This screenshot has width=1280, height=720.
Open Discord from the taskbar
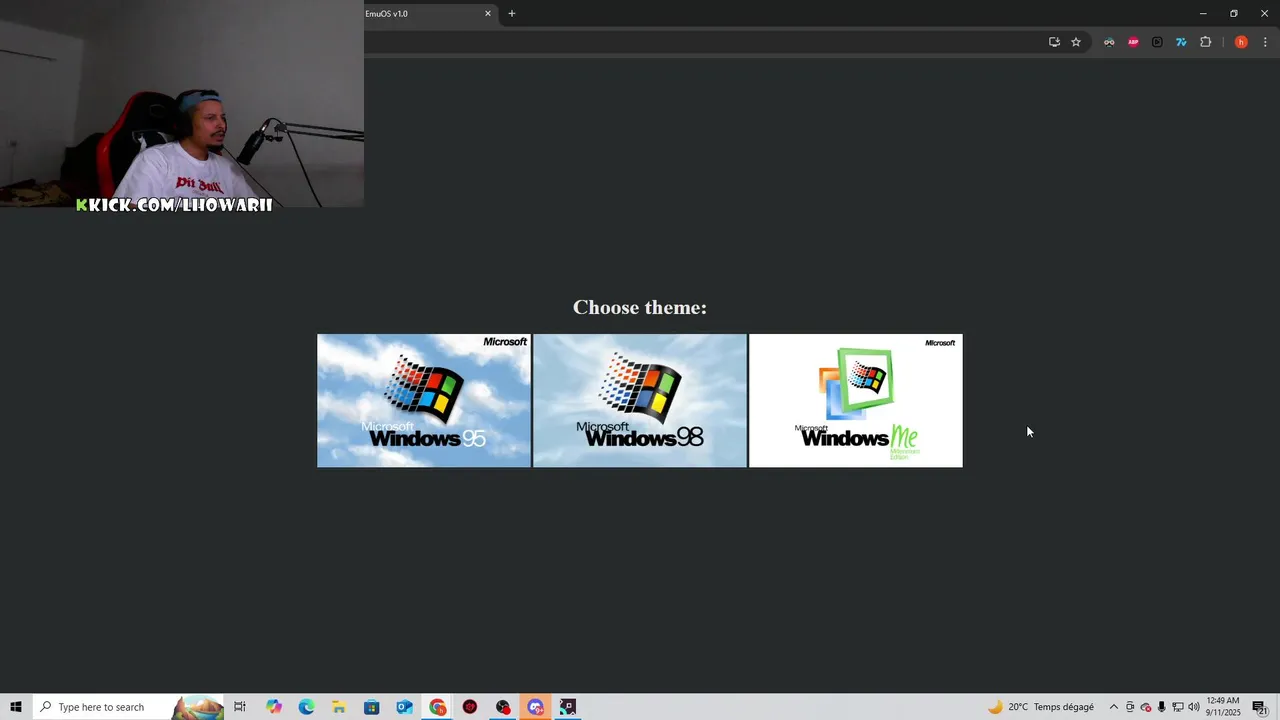[535, 707]
